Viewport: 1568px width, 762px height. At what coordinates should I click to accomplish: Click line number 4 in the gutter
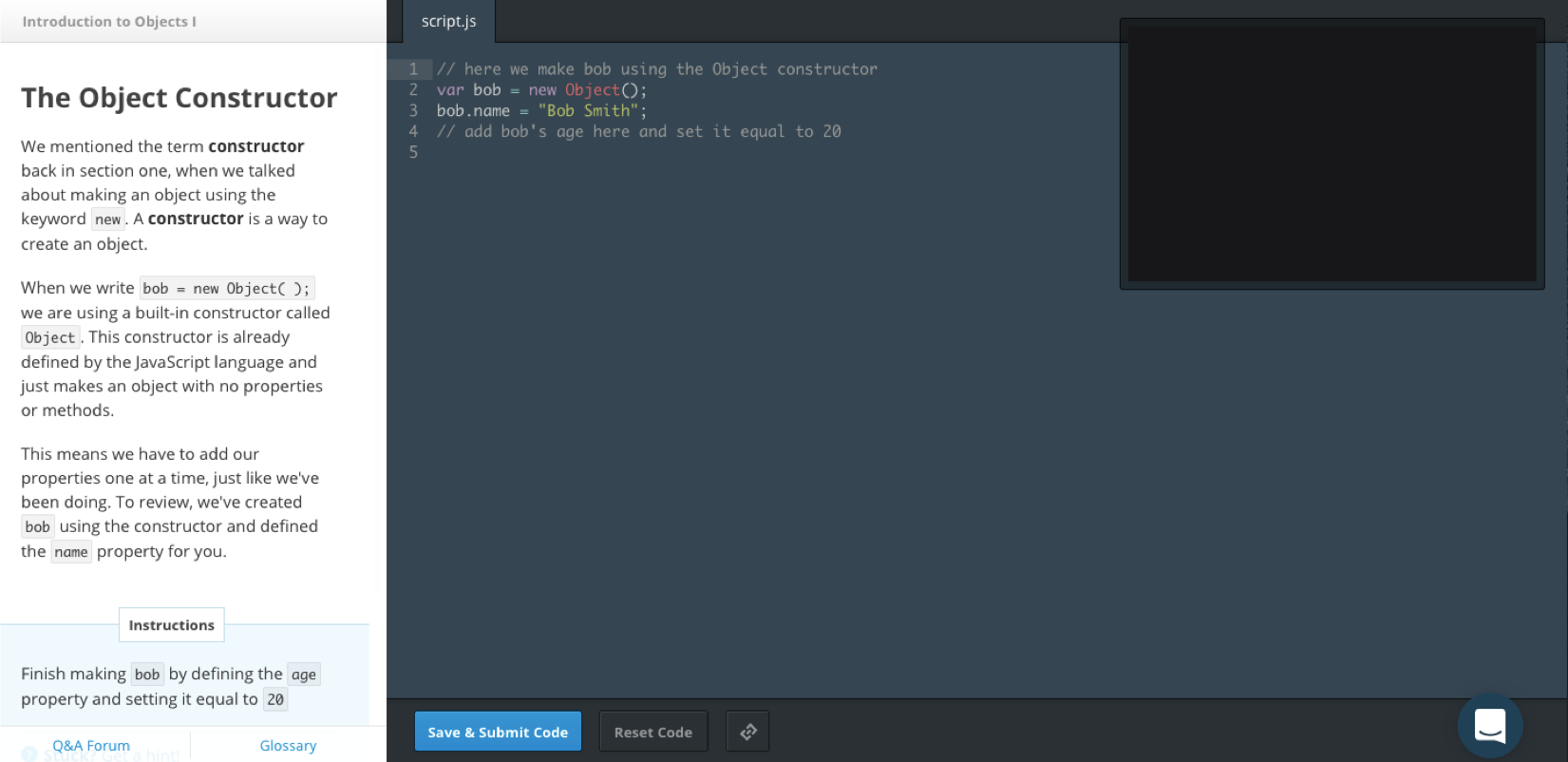tap(413, 132)
